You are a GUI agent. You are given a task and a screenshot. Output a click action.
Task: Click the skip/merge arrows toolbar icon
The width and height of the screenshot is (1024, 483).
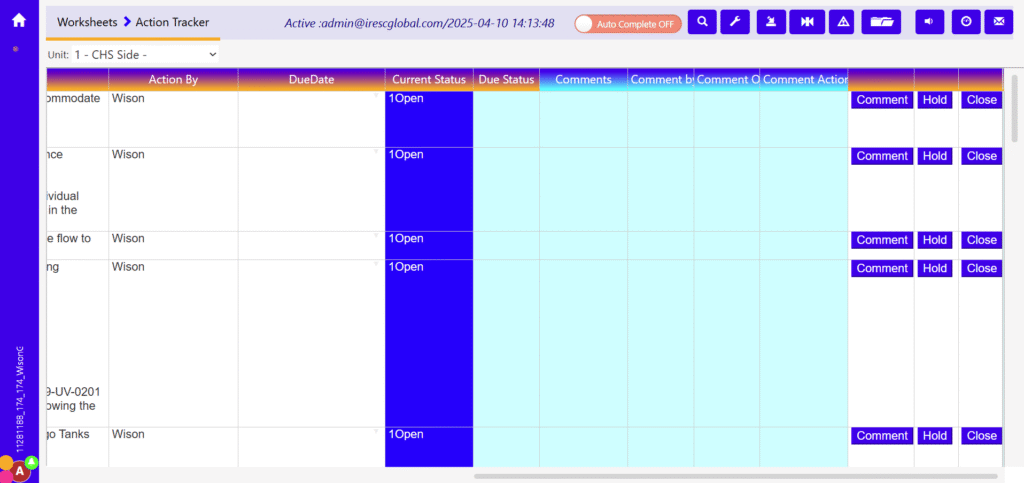pyautogui.click(x=806, y=22)
